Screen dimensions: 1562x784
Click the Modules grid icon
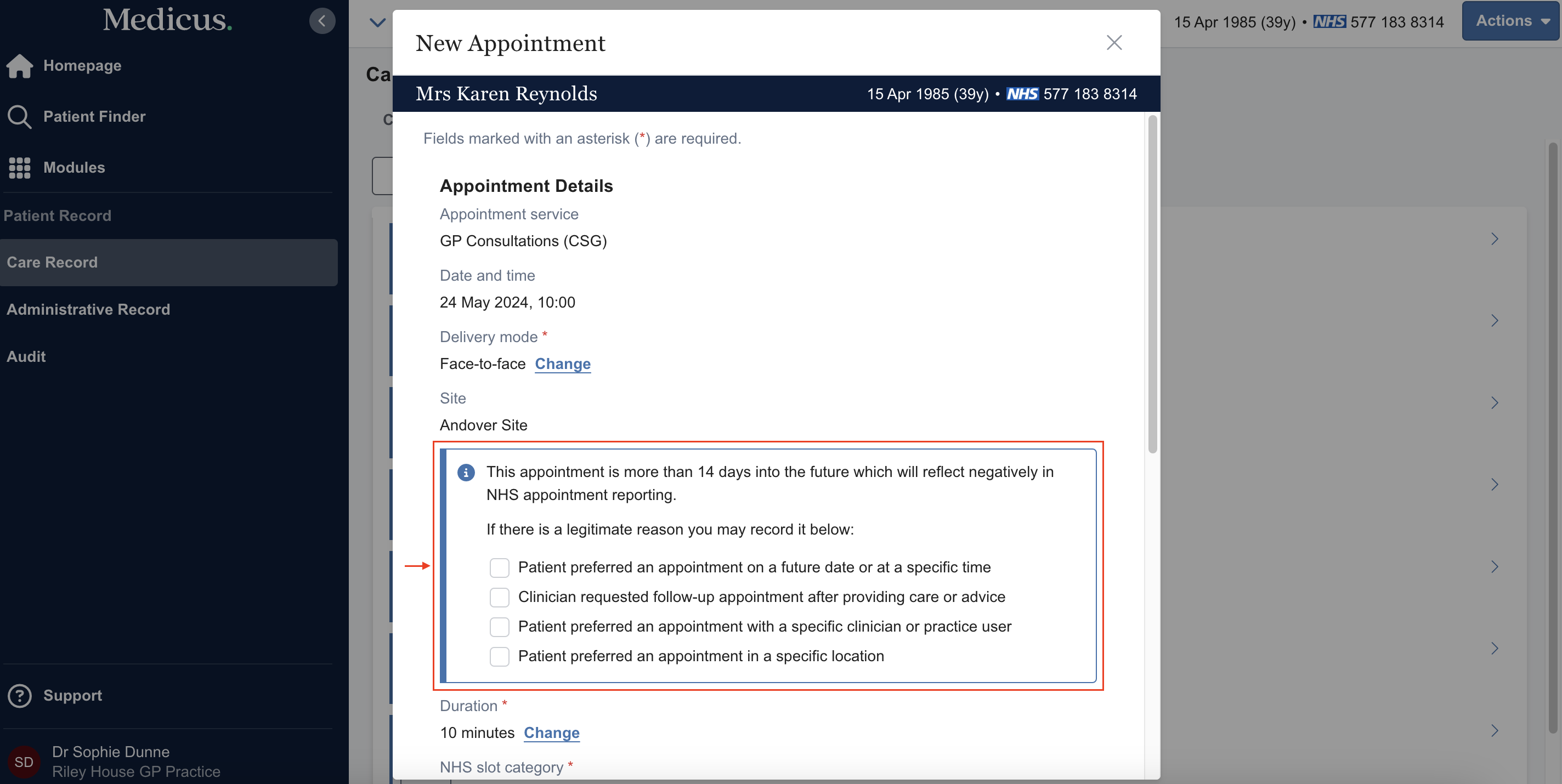[19, 168]
